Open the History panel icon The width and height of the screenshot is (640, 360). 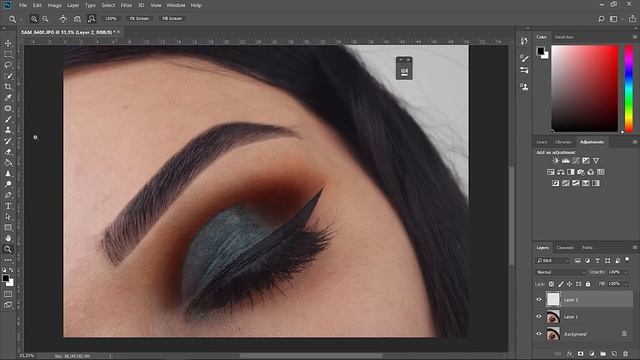[x=524, y=41]
